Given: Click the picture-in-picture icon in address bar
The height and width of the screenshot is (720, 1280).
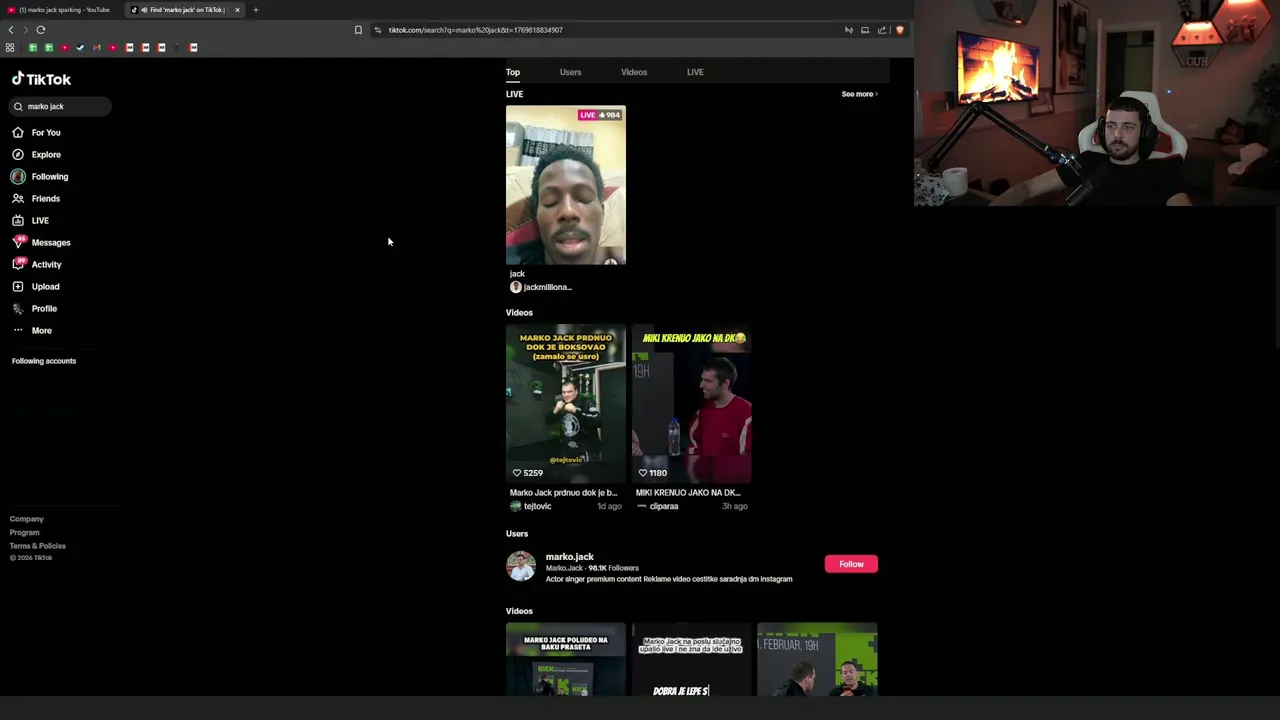Looking at the screenshot, I should point(865,30).
